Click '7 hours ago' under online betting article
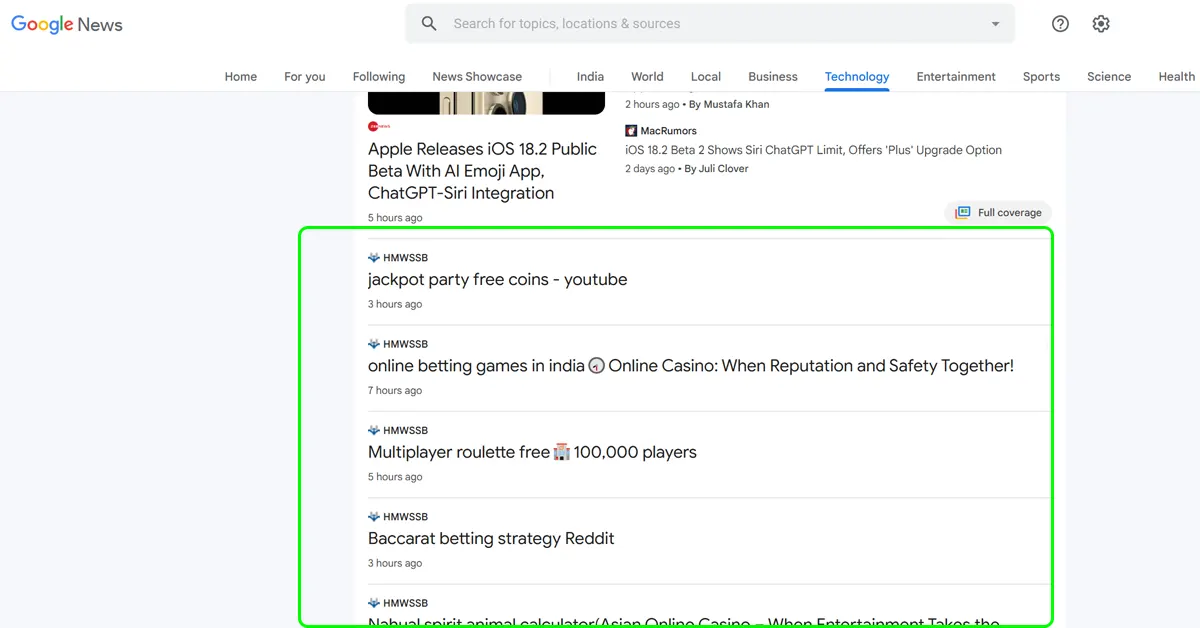This screenshot has width=1200, height=628. tap(395, 391)
